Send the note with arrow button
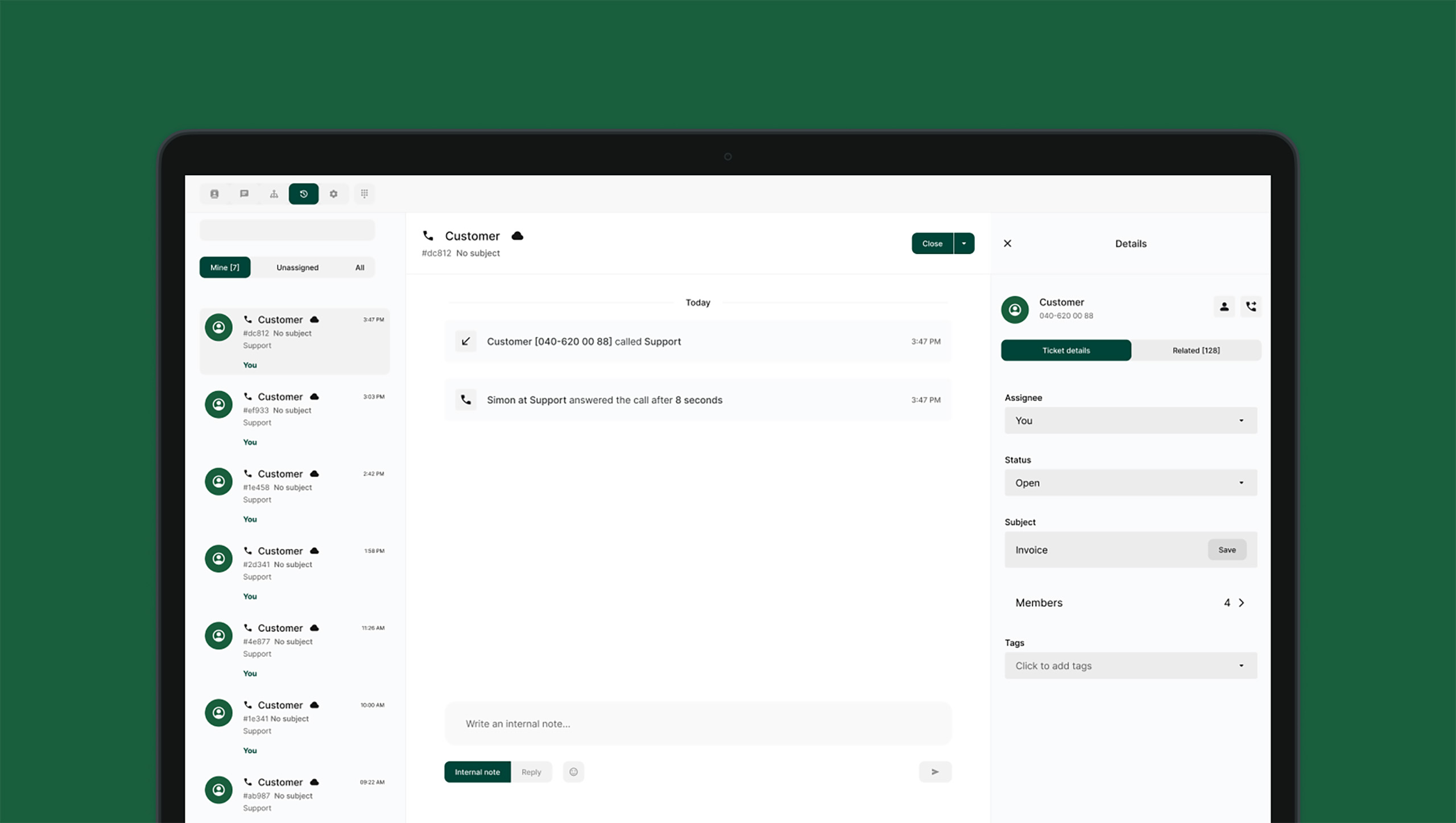 (x=934, y=772)
